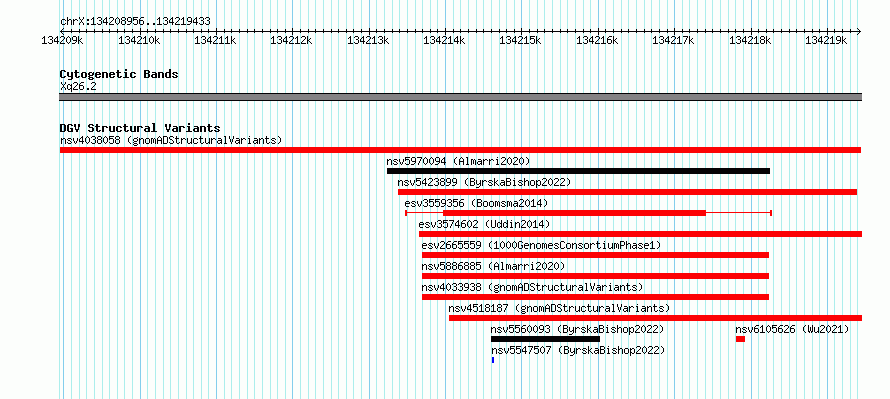The width and height of the screenshot is (890, 399).
Task: Click the esv3574602 Uddin2014 red bar
Action: 640,234
